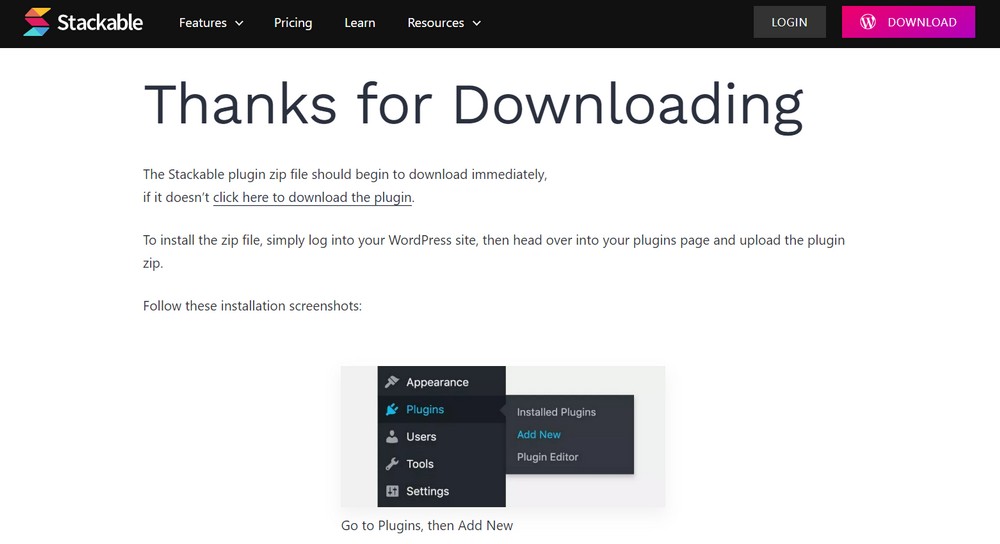Click the "Settings" label in screenshot

(427, 491)
